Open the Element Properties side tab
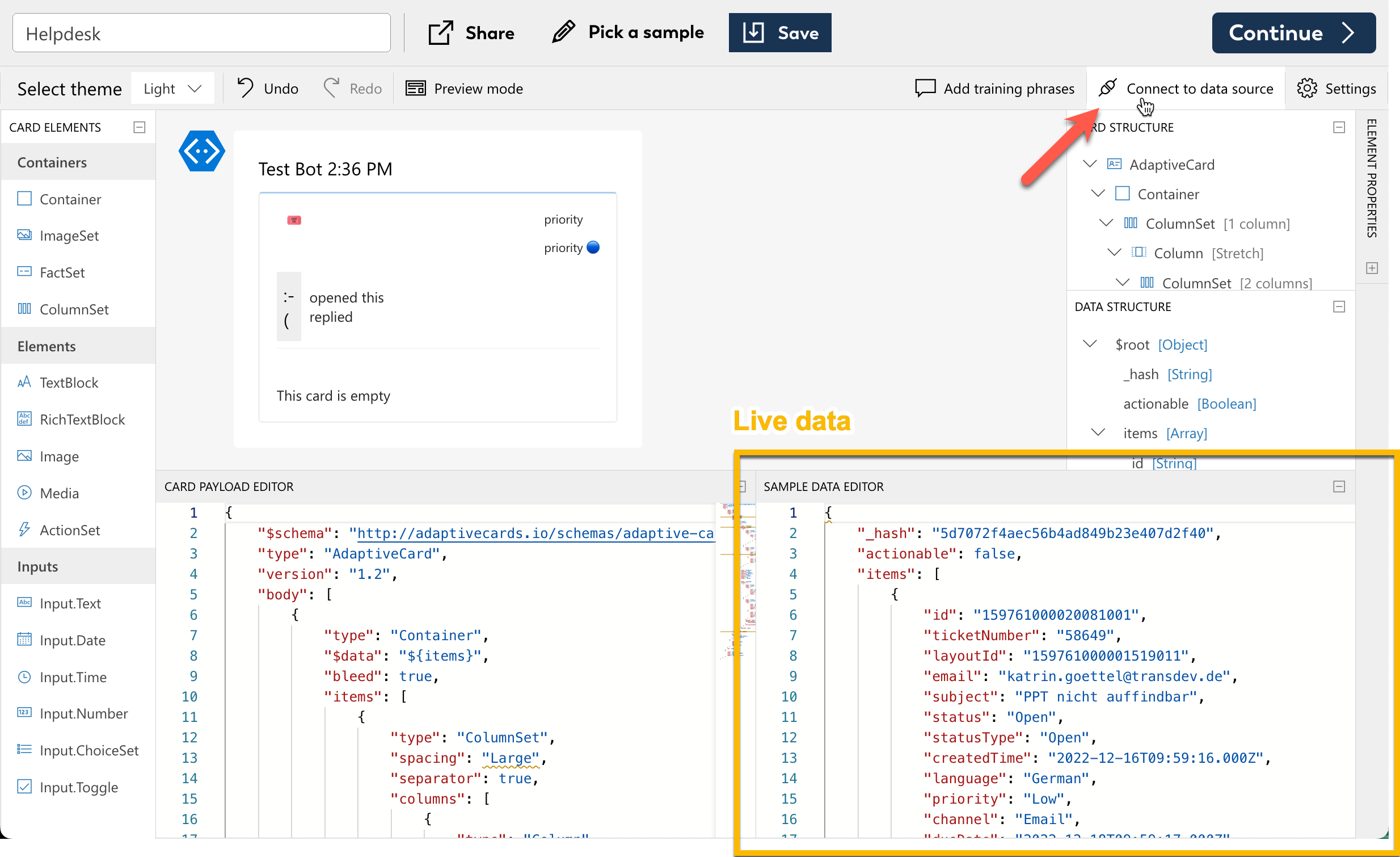The width and height of the screenshot is (1400, 857). [x=1372, y=178]
